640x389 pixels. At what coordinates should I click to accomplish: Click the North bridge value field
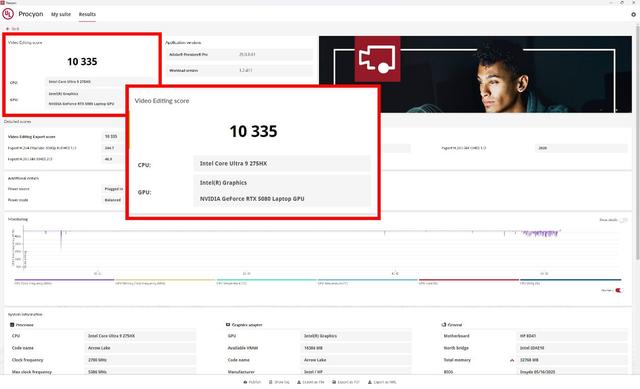pos(571,348)
